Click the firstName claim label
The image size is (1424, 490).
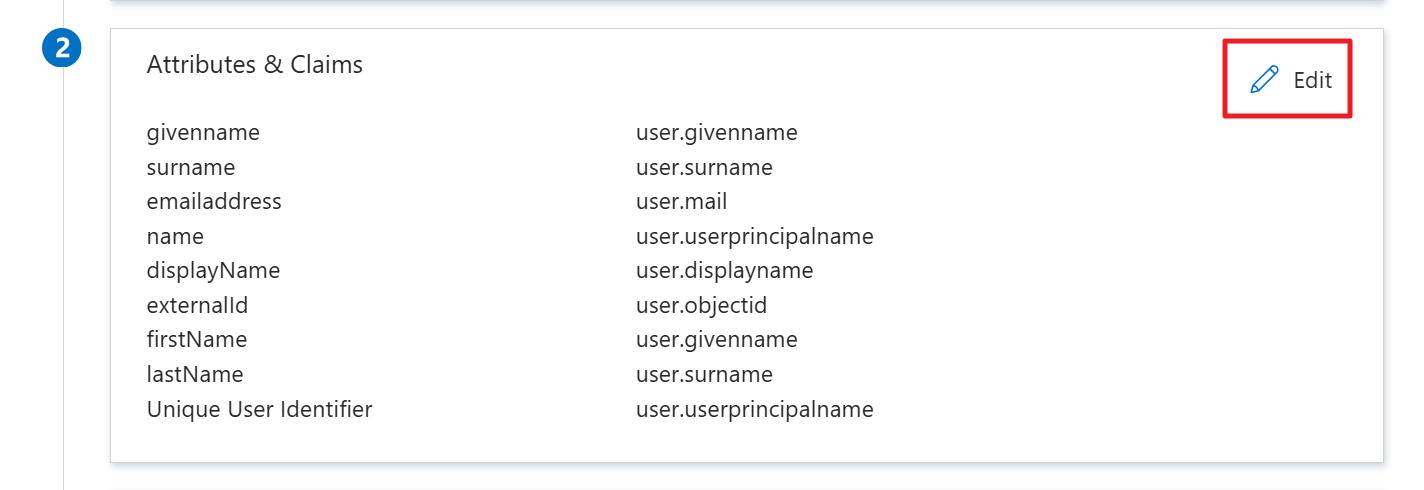point(197,340)
